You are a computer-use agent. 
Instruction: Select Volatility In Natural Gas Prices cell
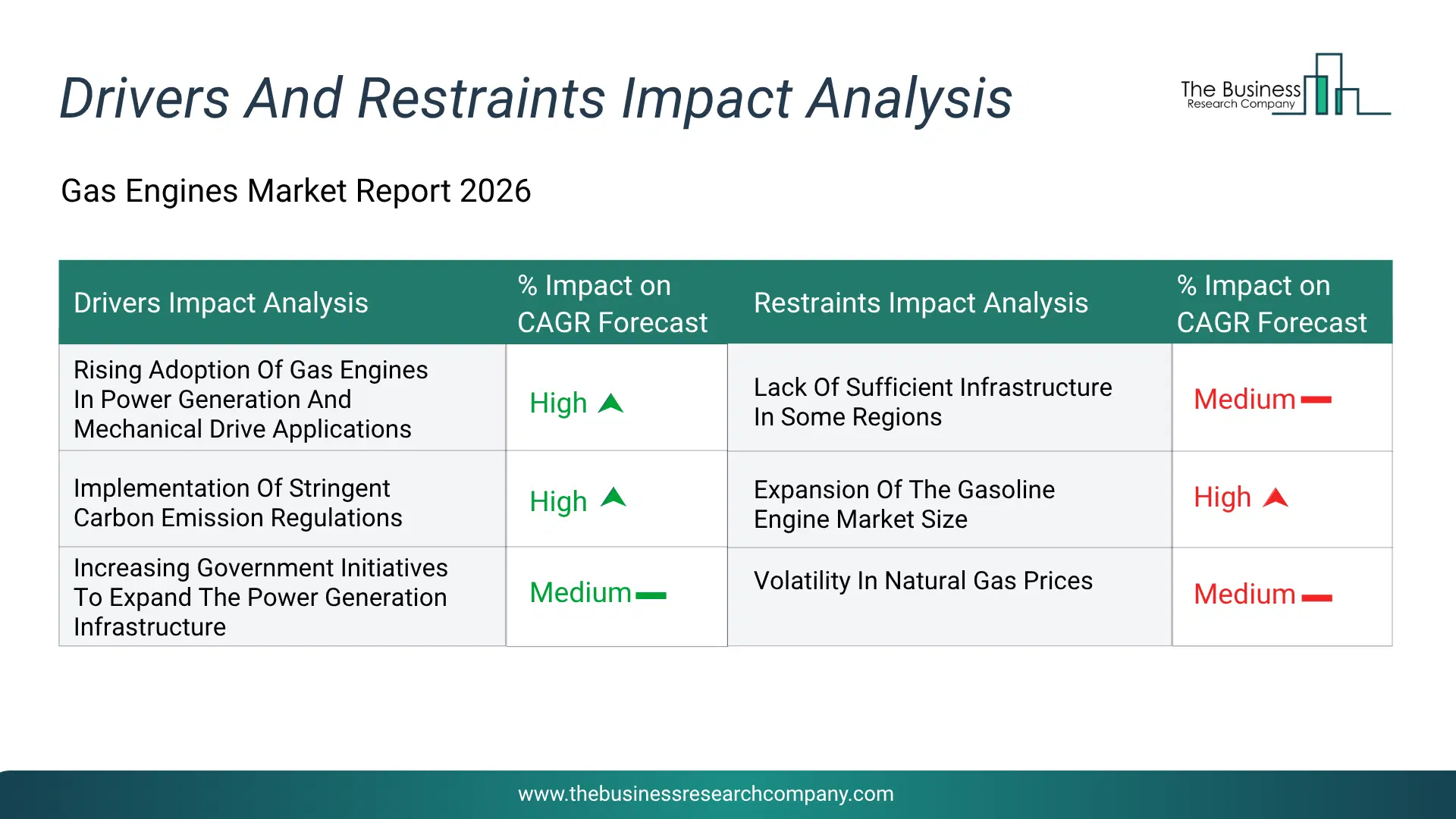pyautogui.click(x=949, y=598)
